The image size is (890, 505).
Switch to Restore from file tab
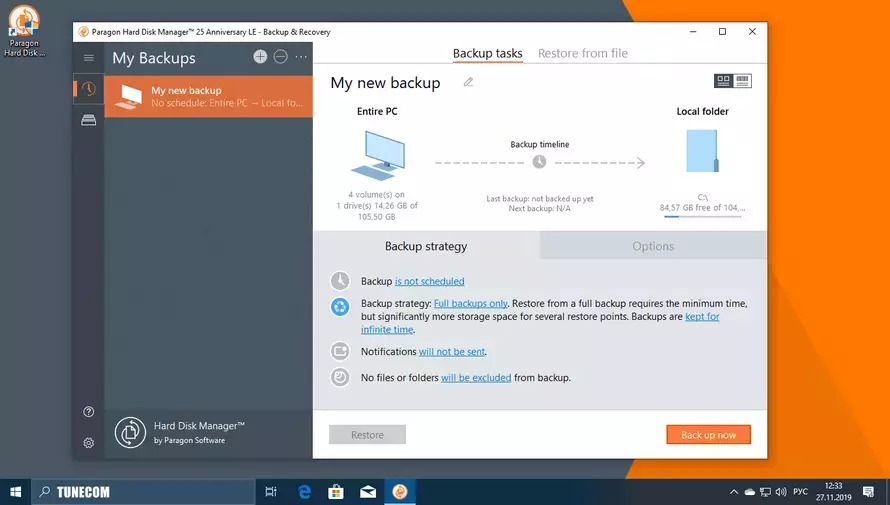coord(583,53)
